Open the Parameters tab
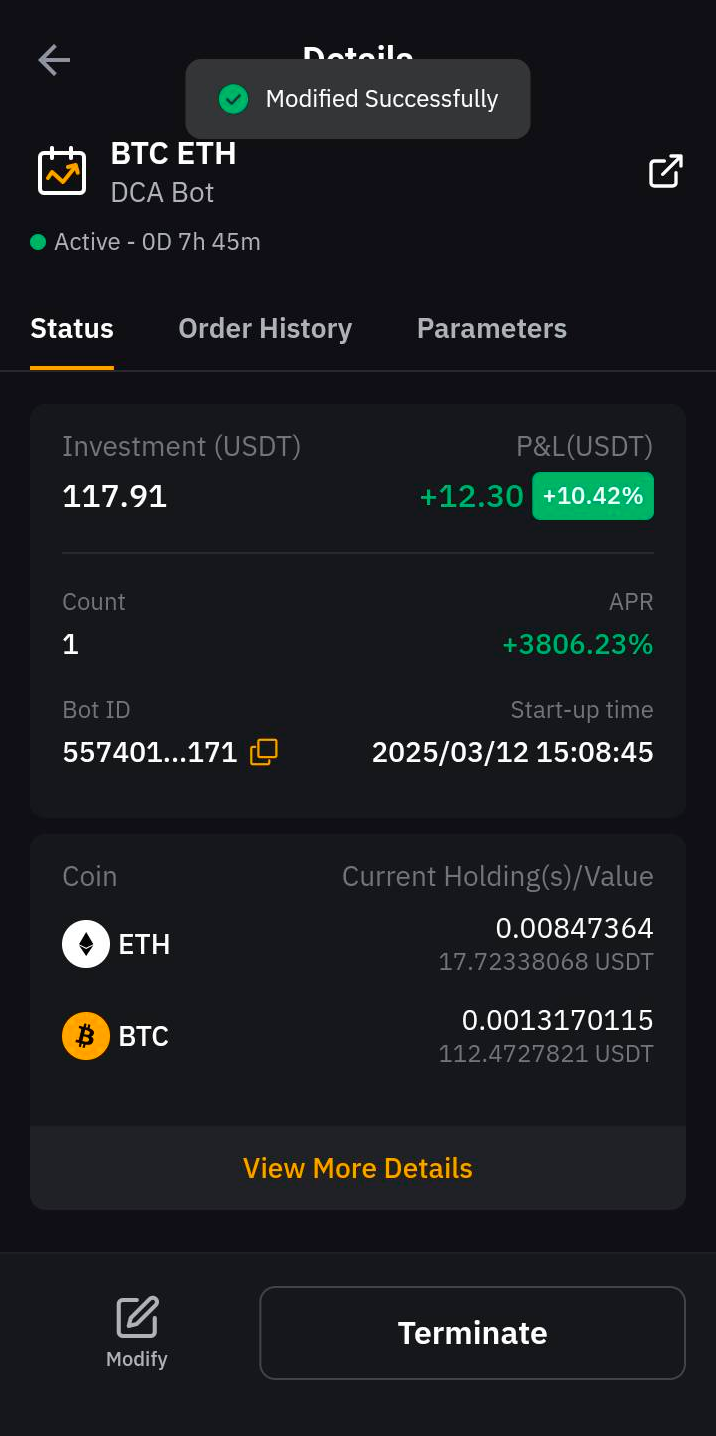 (492, 329)
